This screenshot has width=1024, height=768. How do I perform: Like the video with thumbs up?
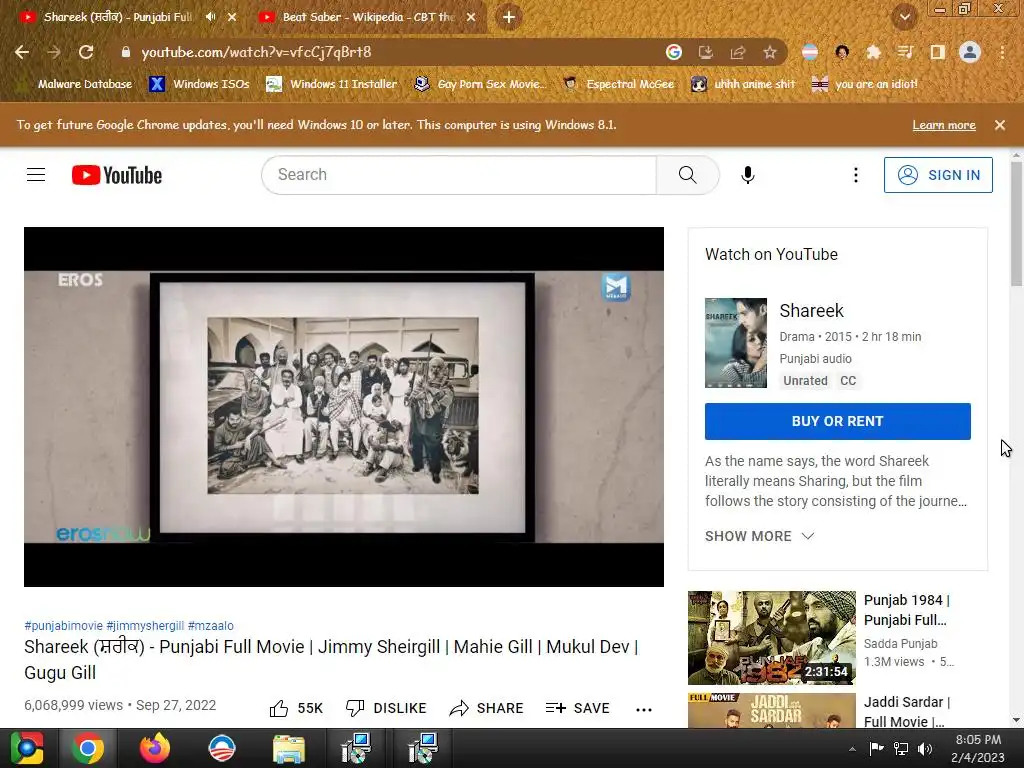296,708
